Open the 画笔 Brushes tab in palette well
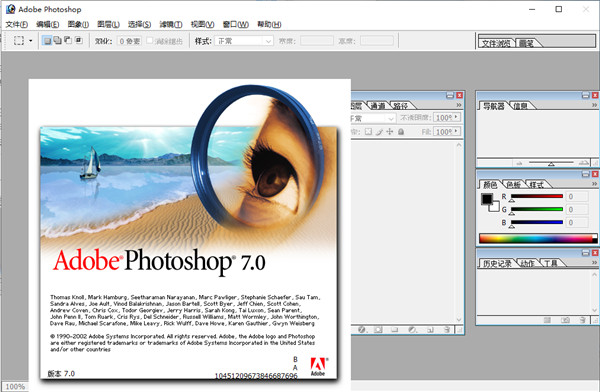Viewport: 600px width, 392px height. pyautogui.click(x=527, y=43)
